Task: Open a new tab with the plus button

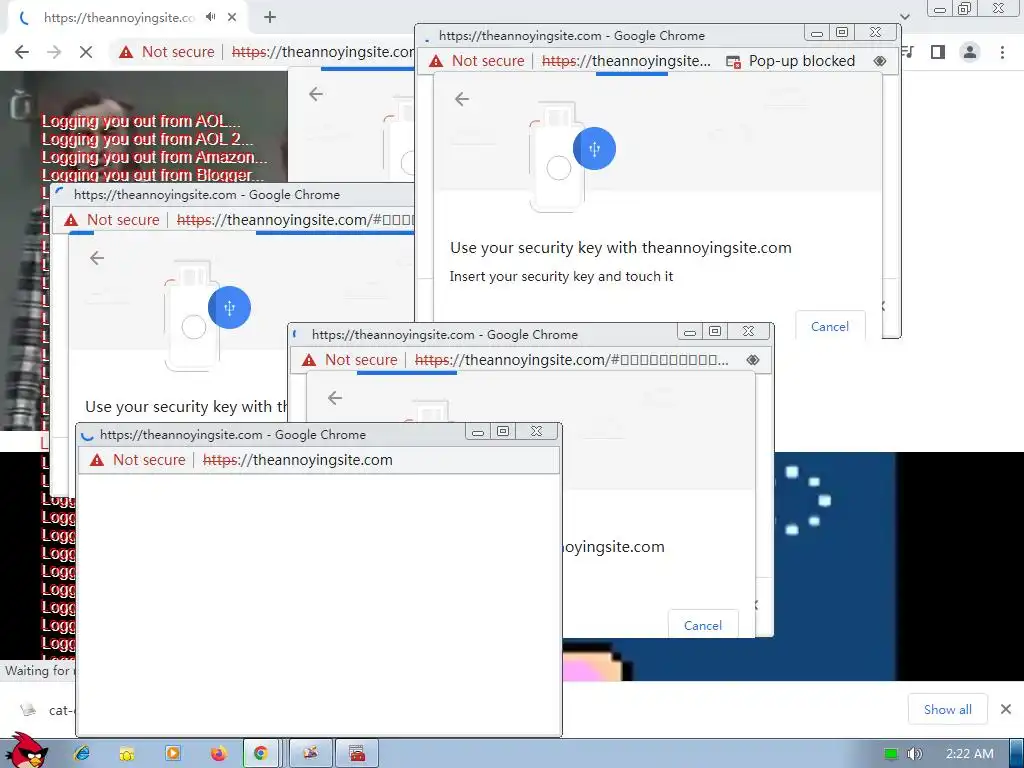Action: tap(270, 18)
